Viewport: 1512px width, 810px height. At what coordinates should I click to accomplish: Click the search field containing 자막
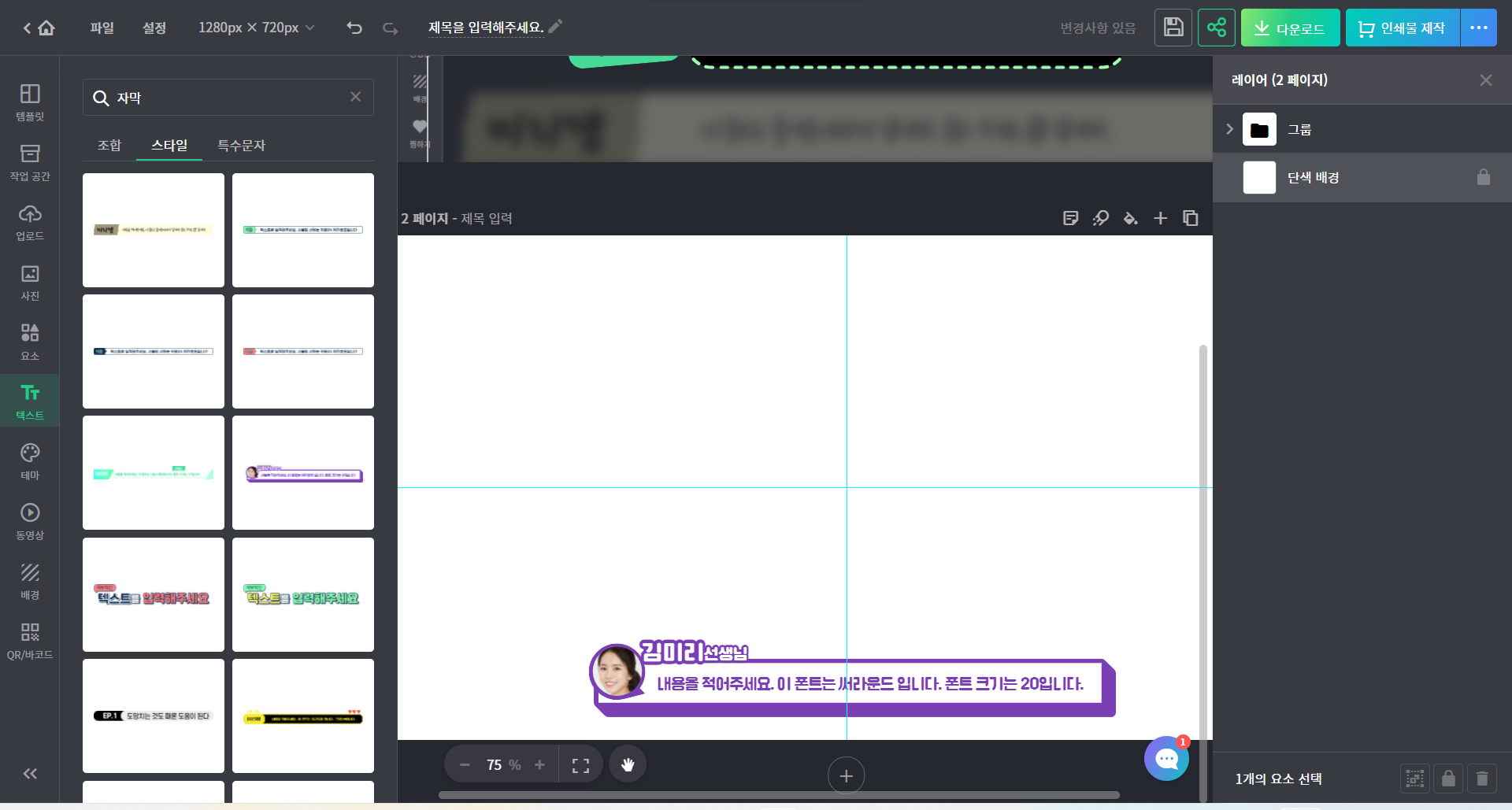228,98
